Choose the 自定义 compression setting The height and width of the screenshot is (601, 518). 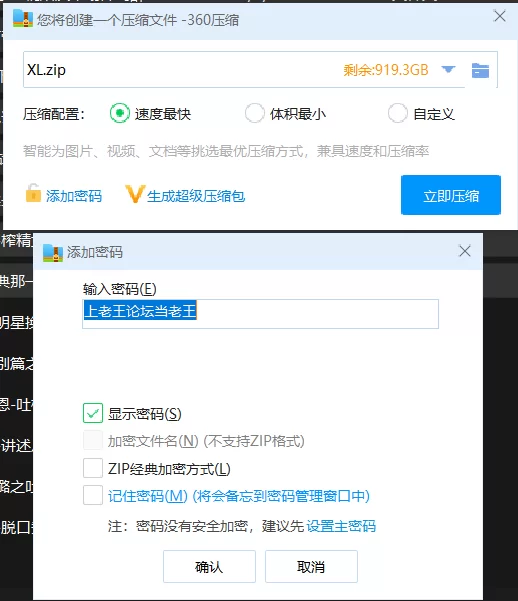coord(398,113)
